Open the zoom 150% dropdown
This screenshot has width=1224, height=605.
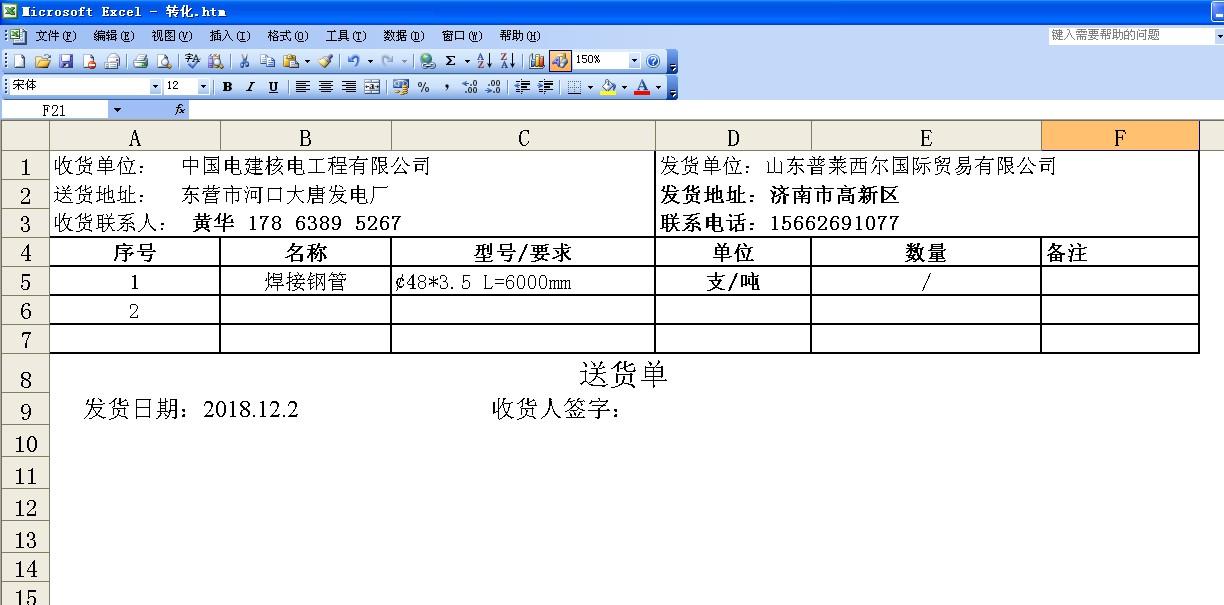pyautogui.click(x=634, y=61)
